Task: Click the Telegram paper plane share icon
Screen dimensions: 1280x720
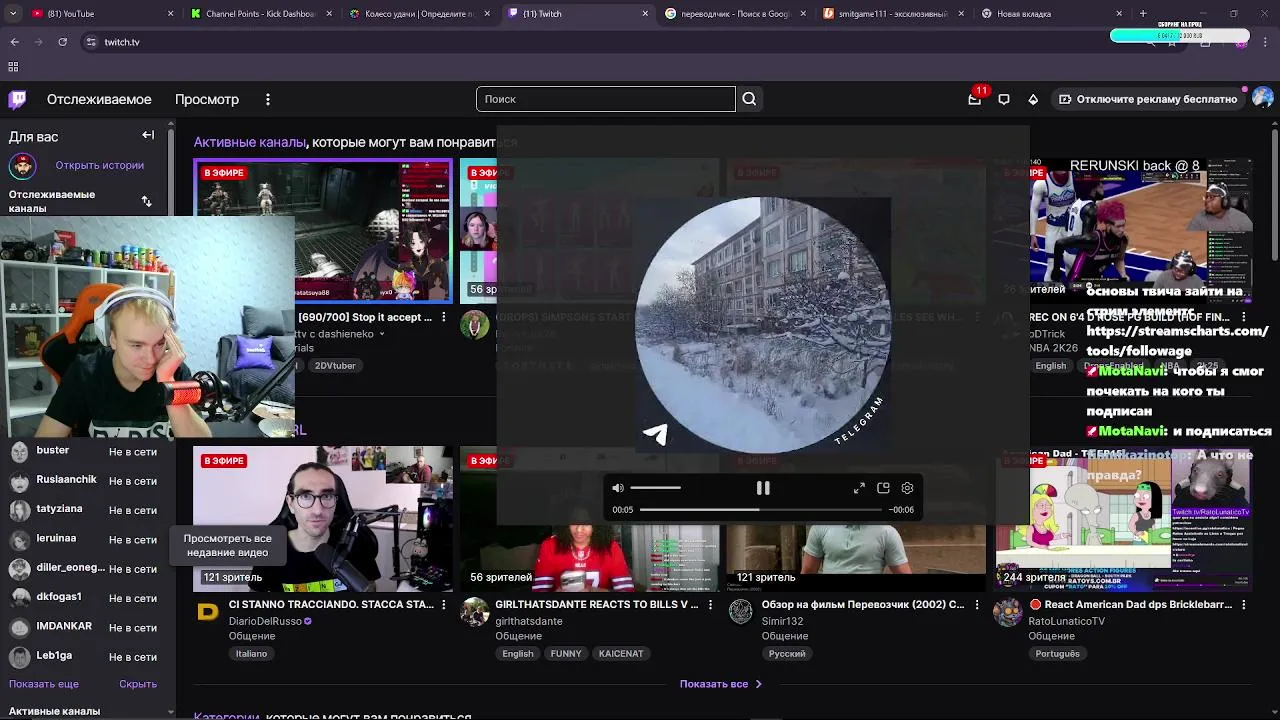Action: [655, 433]
